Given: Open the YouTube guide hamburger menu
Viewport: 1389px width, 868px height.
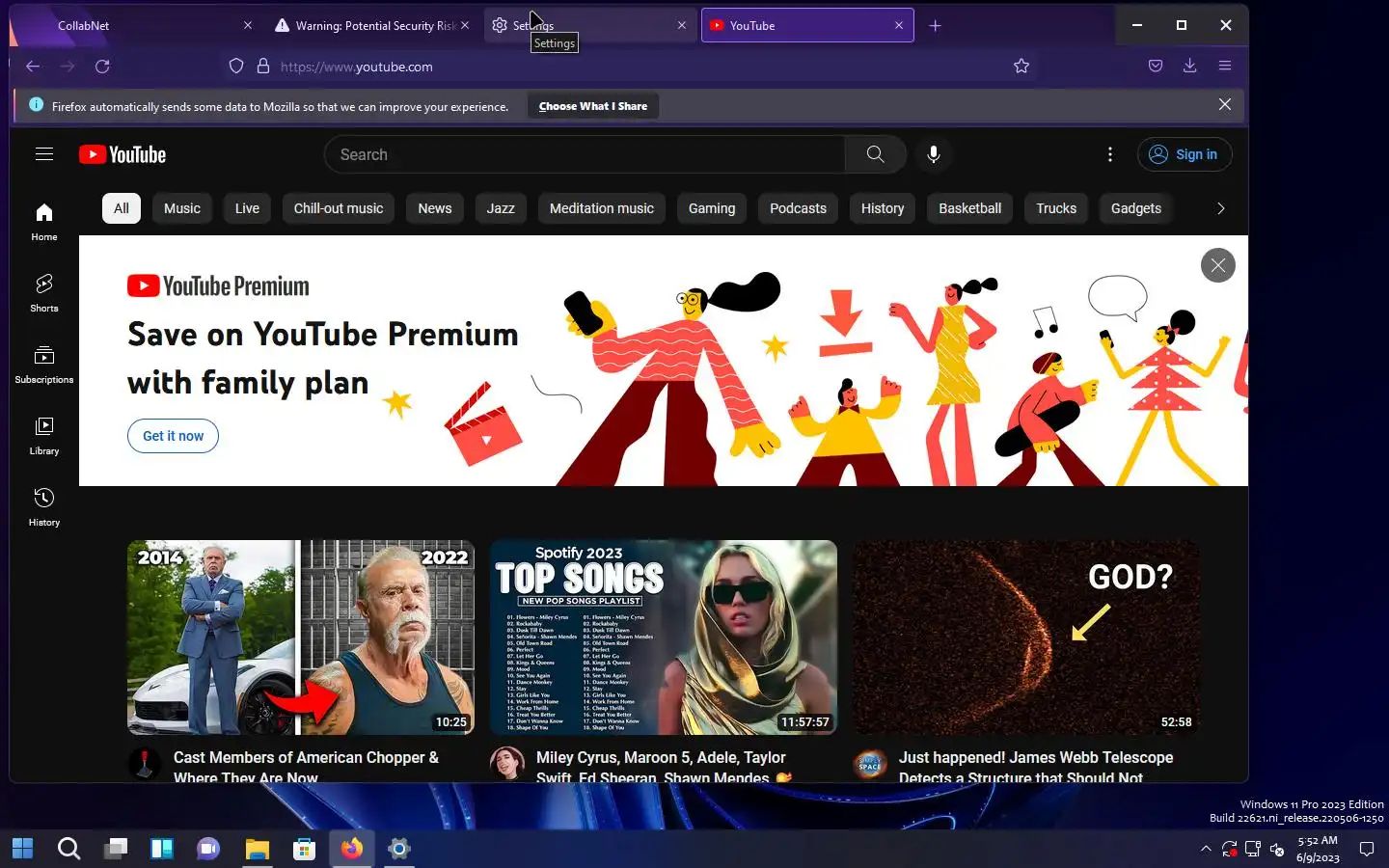Looking at the screenshot, I should point(44,154).
